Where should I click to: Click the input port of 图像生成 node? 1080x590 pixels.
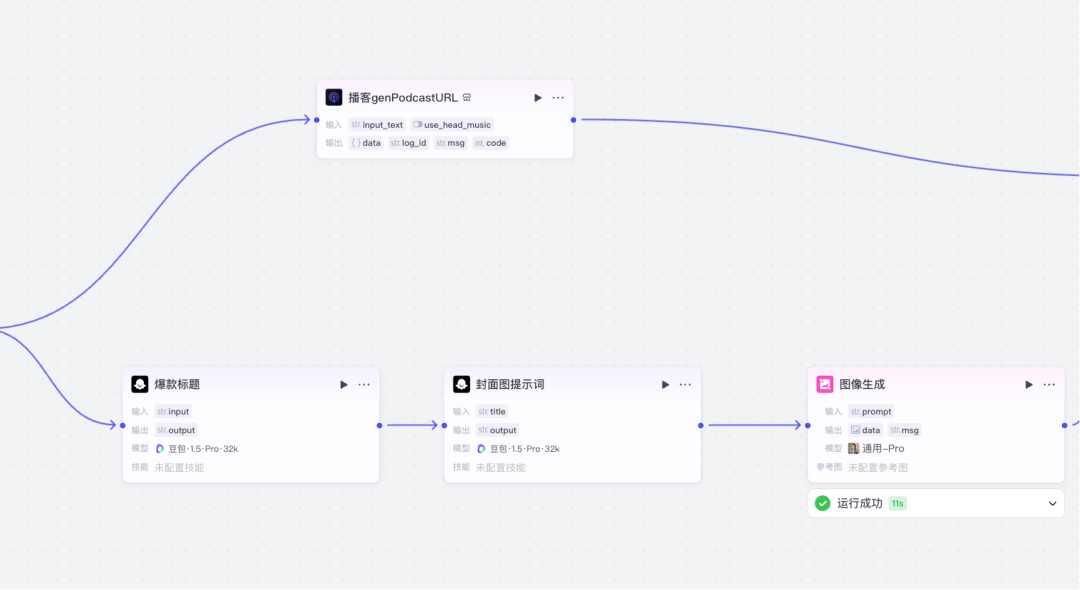click(x=808, y=425)
